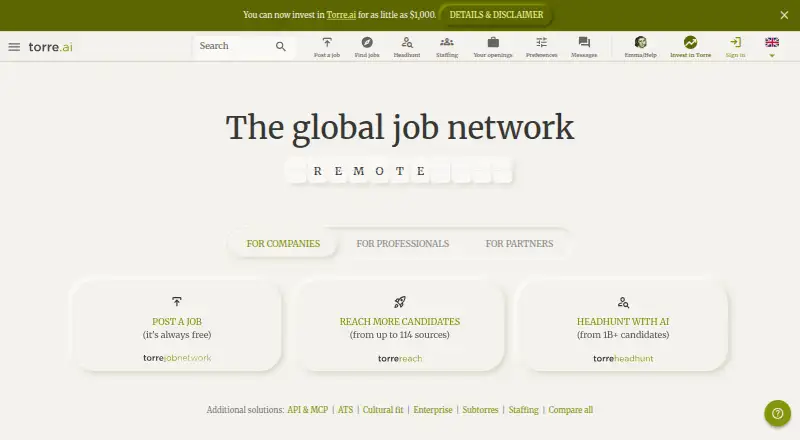Open the Subtorres link
Viewport: 800px width, 440px height.
coord(480,410)
